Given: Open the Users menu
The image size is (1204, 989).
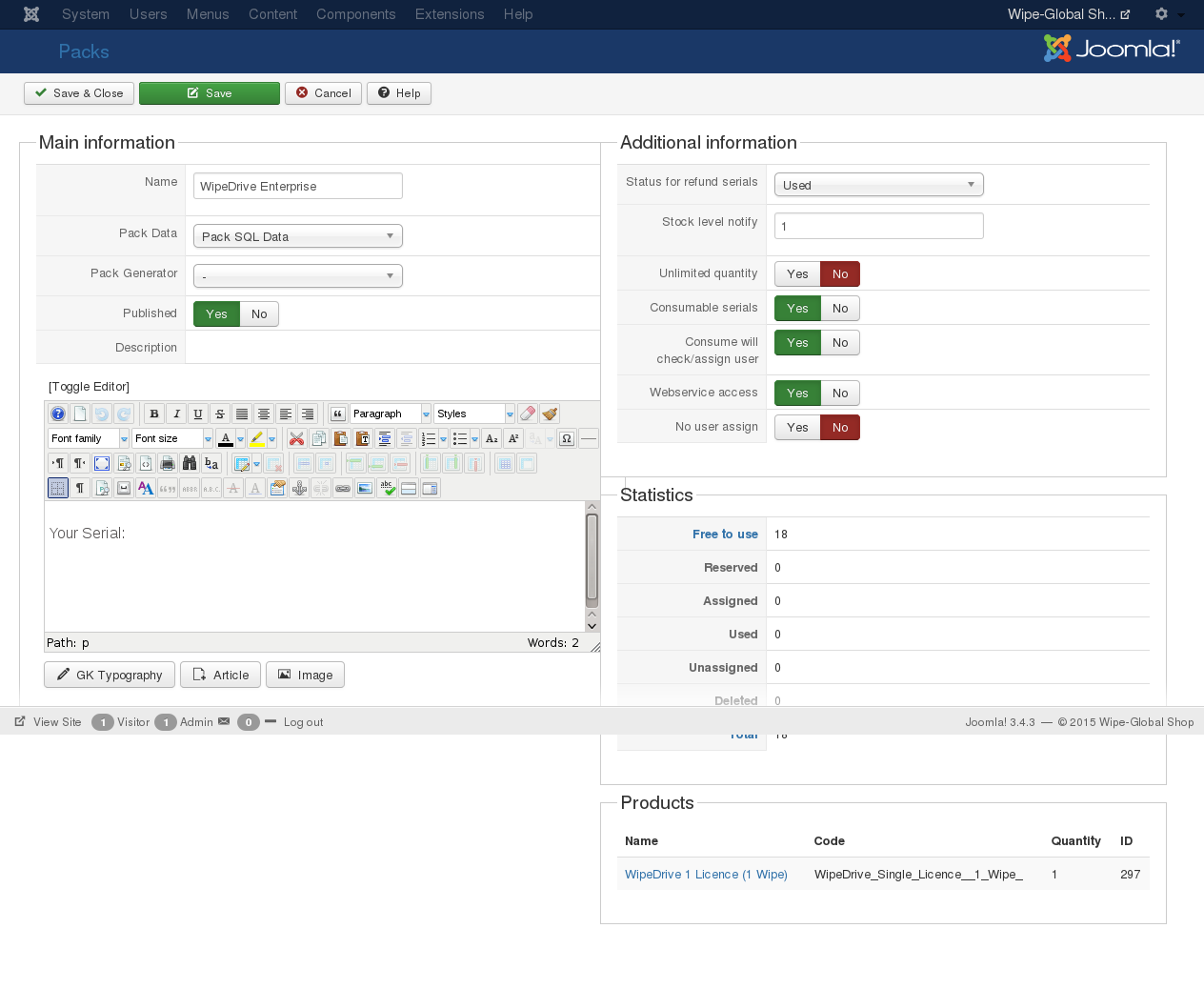Looking at the screenshot, I should click(148, 14).
